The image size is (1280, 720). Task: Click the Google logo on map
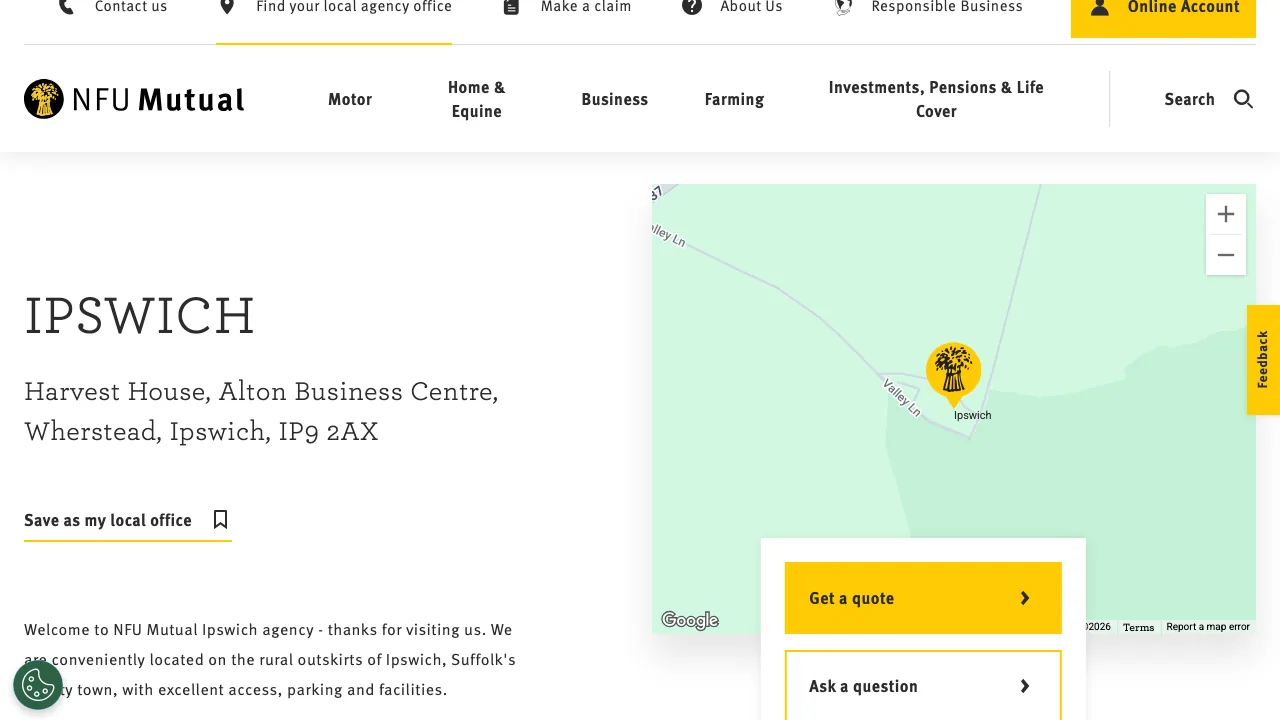coord(690,621)
